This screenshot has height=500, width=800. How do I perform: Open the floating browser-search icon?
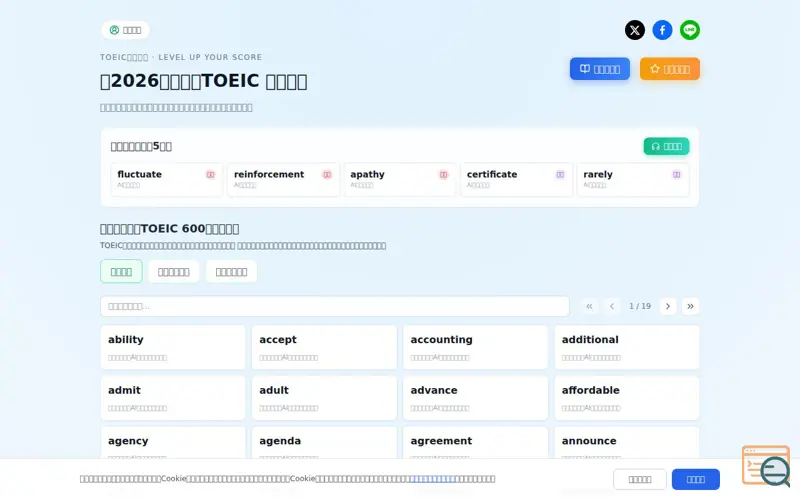766,466
